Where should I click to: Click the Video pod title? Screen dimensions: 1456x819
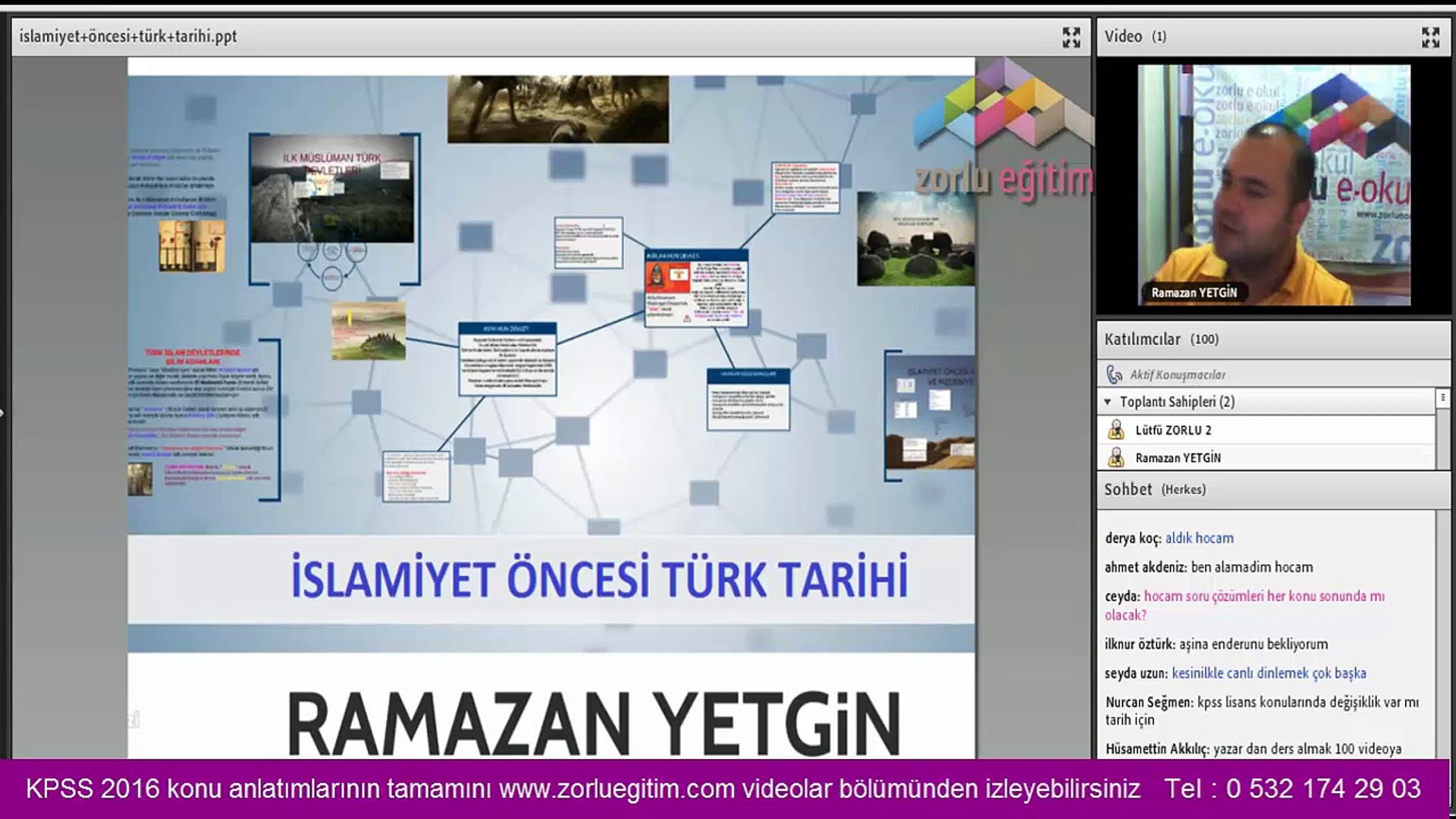tap(1123, 36)
